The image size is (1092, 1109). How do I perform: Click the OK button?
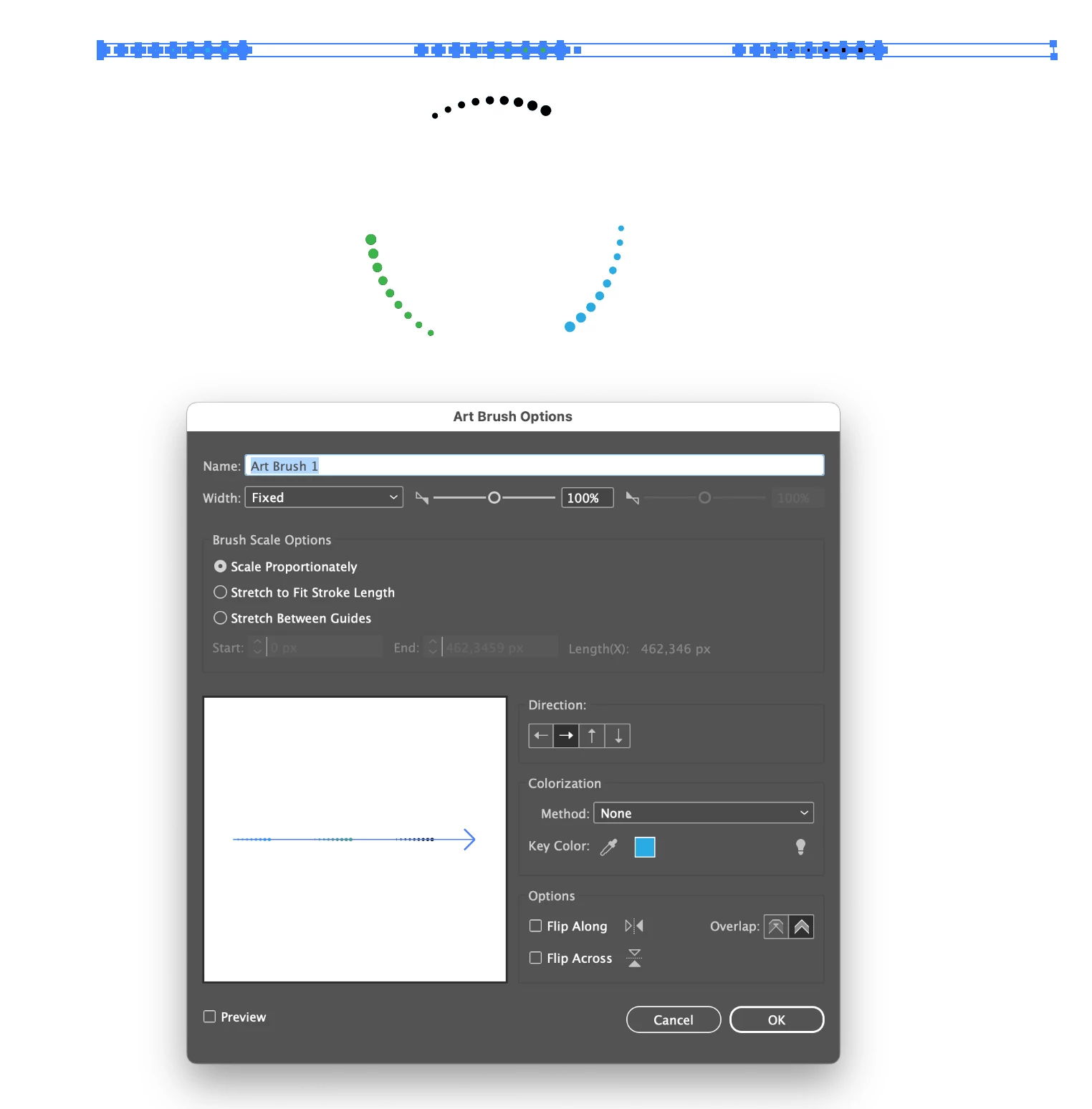tap(777, 1019)
